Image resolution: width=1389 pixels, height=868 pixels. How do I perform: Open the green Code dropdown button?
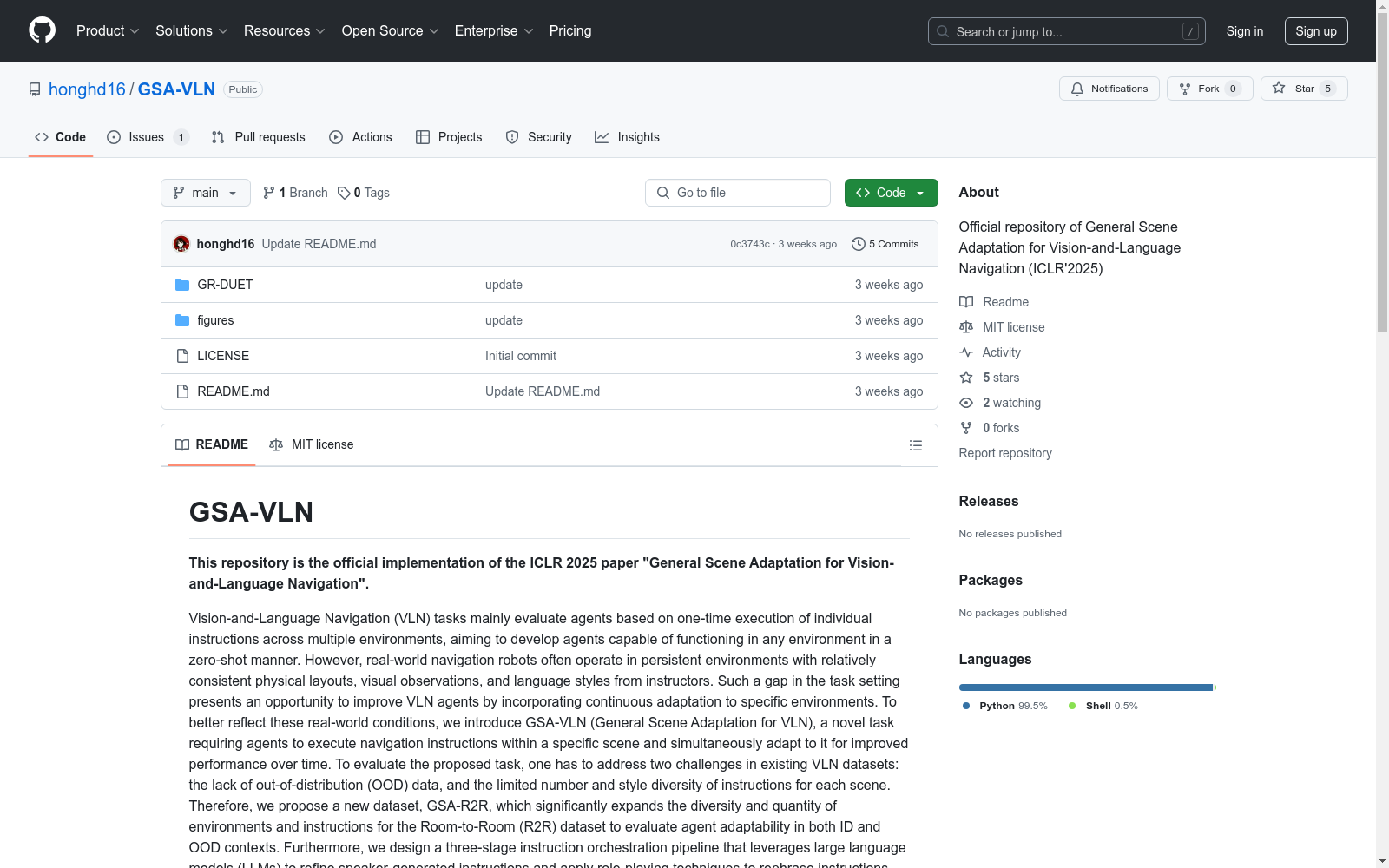[892, 193]
